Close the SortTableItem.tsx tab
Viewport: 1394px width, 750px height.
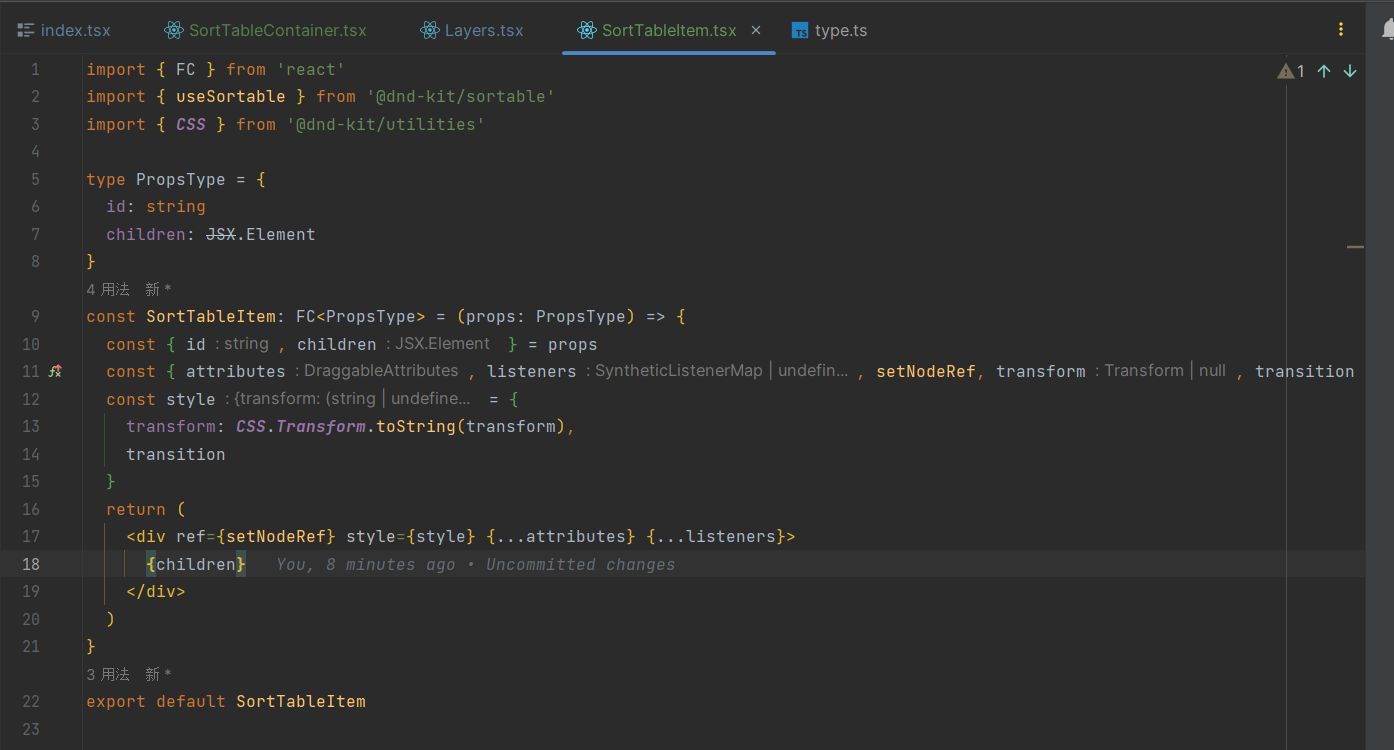(756, 30)
